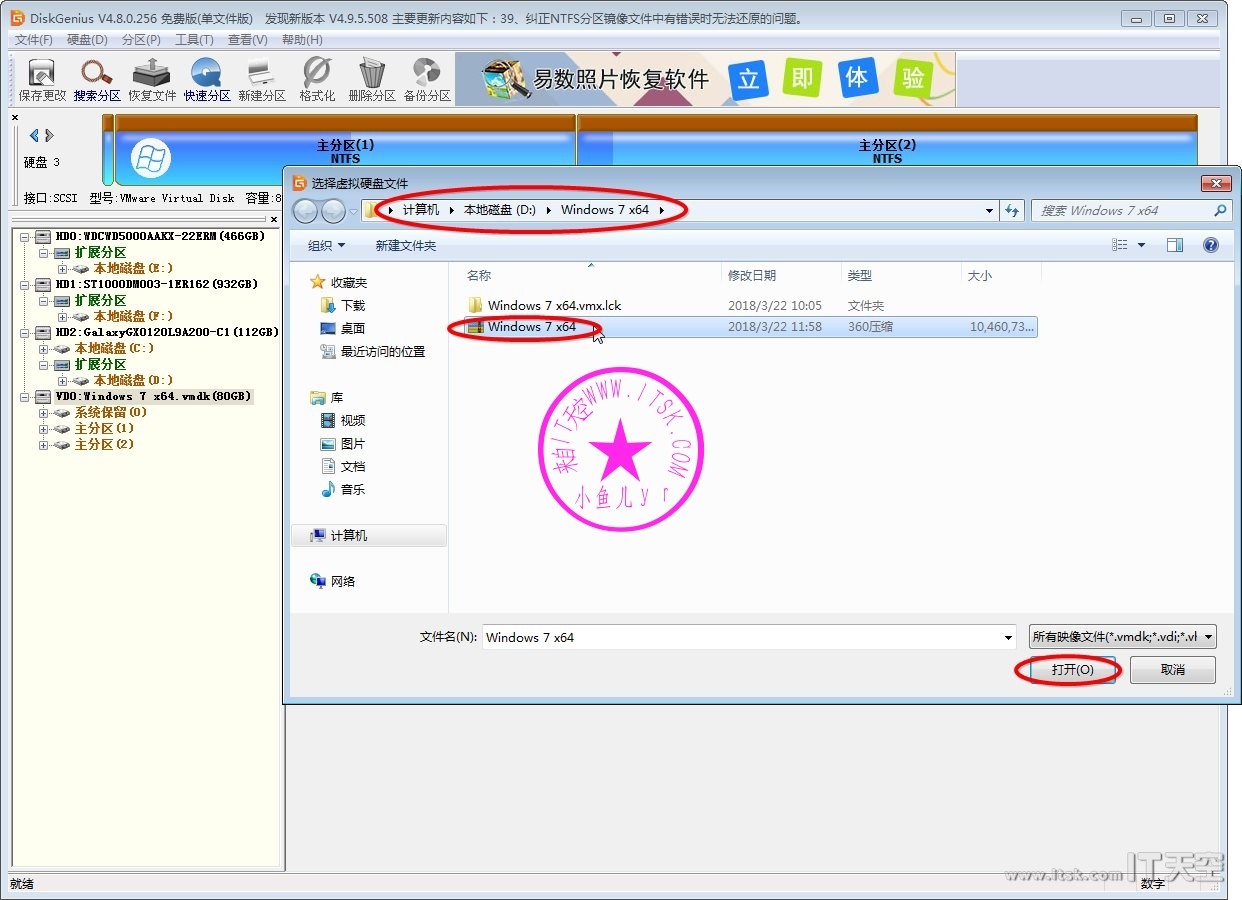Viewport: 1242px width, 900px height.
Task: Expand the 组织 (Organize) dropdown menu
Action: click(x=326, y=245)
